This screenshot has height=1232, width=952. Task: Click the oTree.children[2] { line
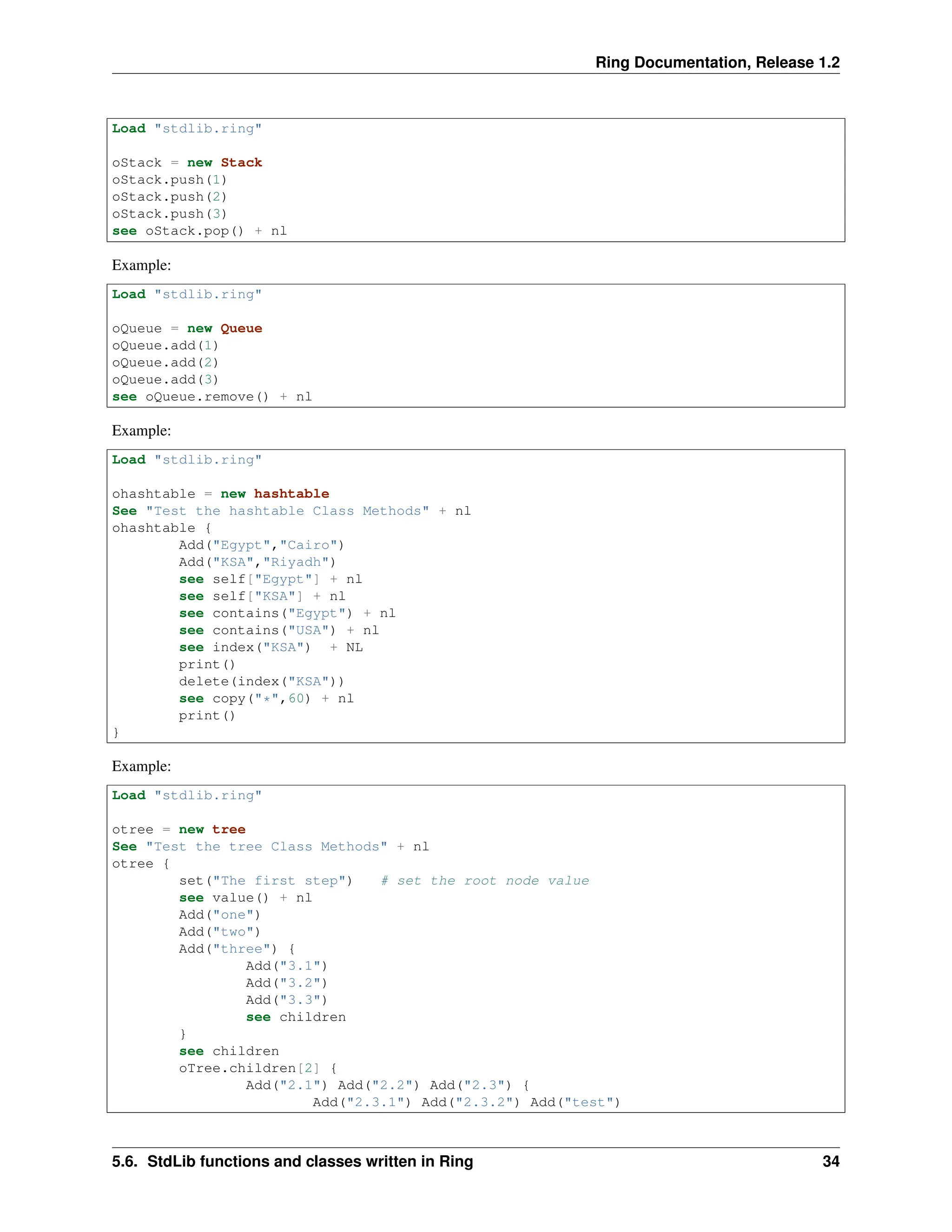point(258,1068)
